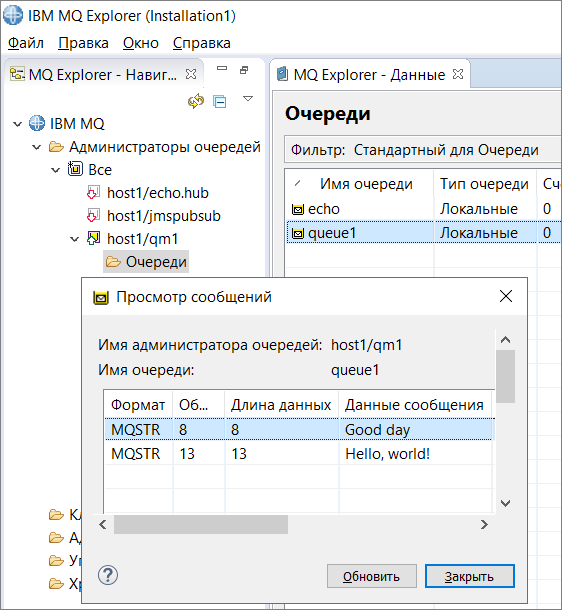Click the Закрыть button
The height and width of the screenshot is (611, 563).
469,576
